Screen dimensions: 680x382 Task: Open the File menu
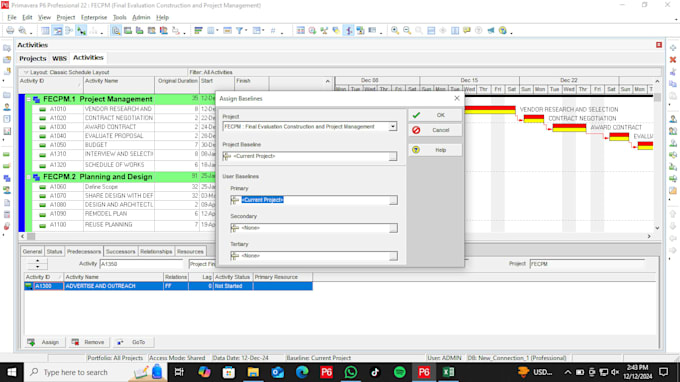pos(12,17)
